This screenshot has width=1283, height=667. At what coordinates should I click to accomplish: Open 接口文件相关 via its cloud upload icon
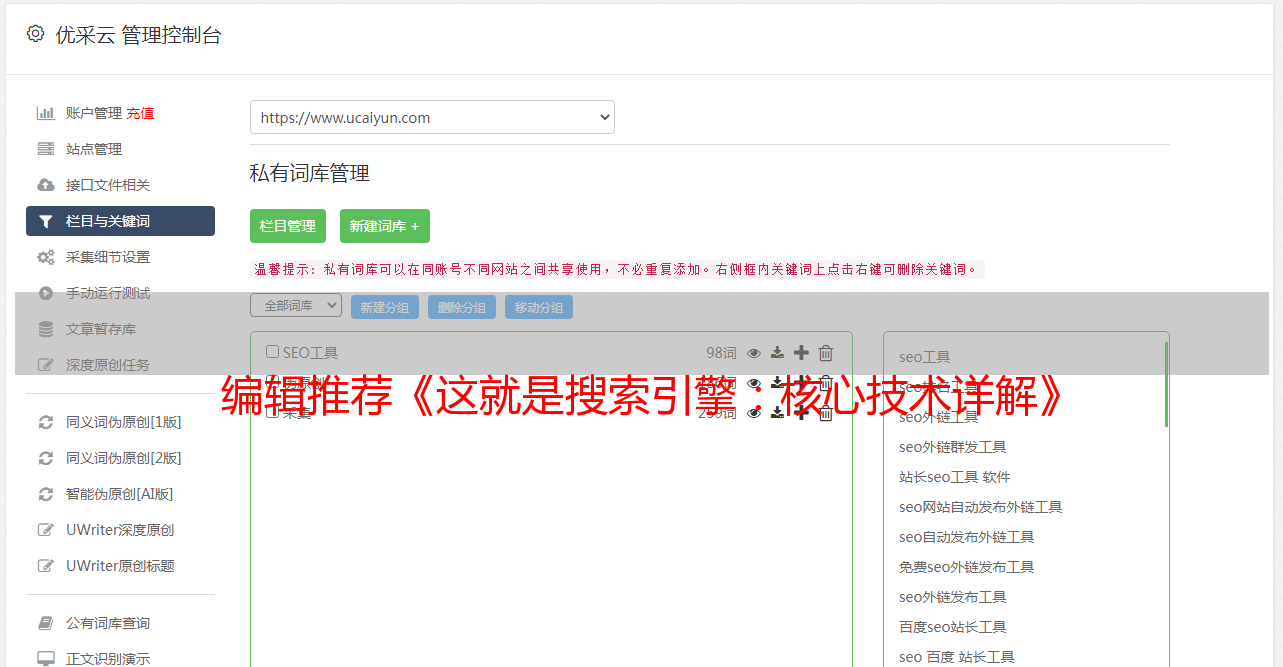click(x=46, y=185)
